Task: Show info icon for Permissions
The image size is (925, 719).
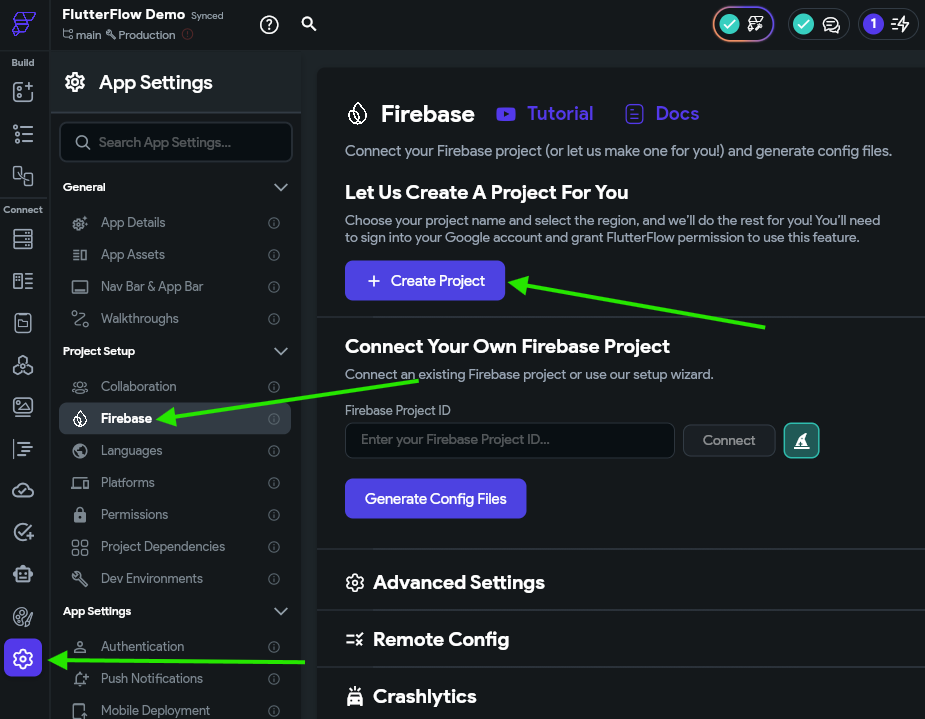Action: 274,515
